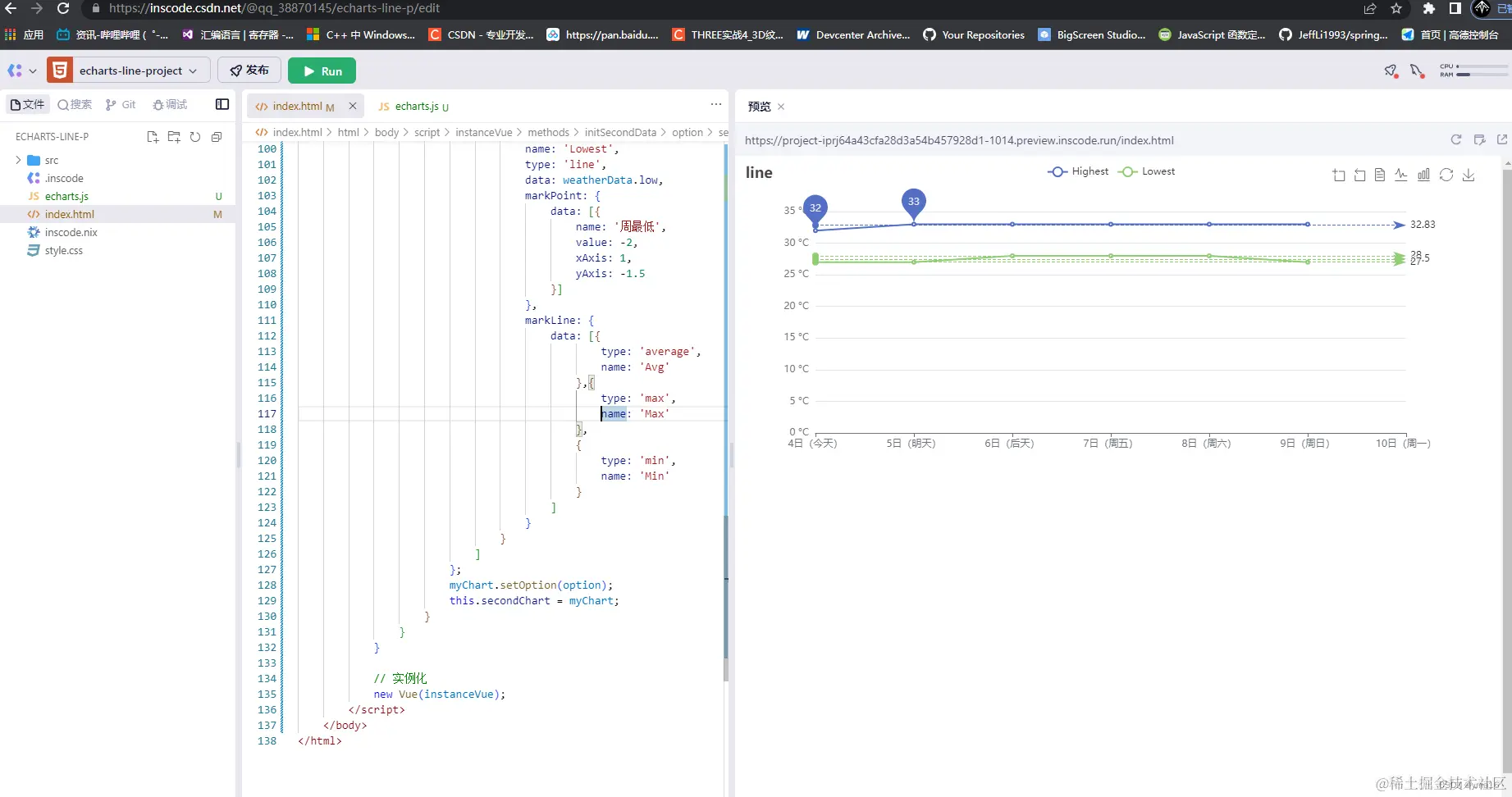Image resolution: width=1512 pixels, height=797 pixels.
Task: Save chart as image
Action: (x=1469, y=175)
